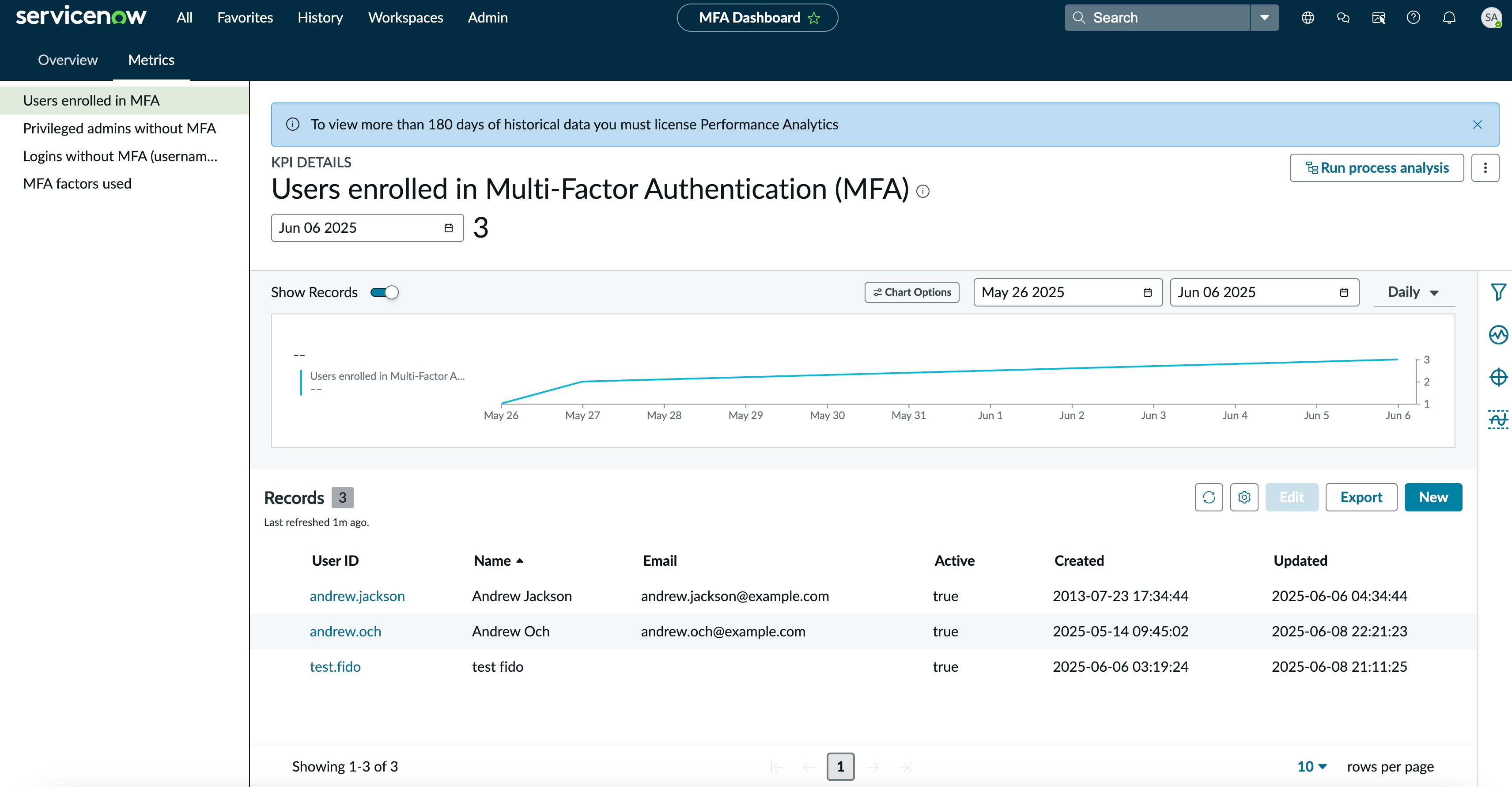Sort by the Created column header
1512x787 pixels.
click(1079, 561)
